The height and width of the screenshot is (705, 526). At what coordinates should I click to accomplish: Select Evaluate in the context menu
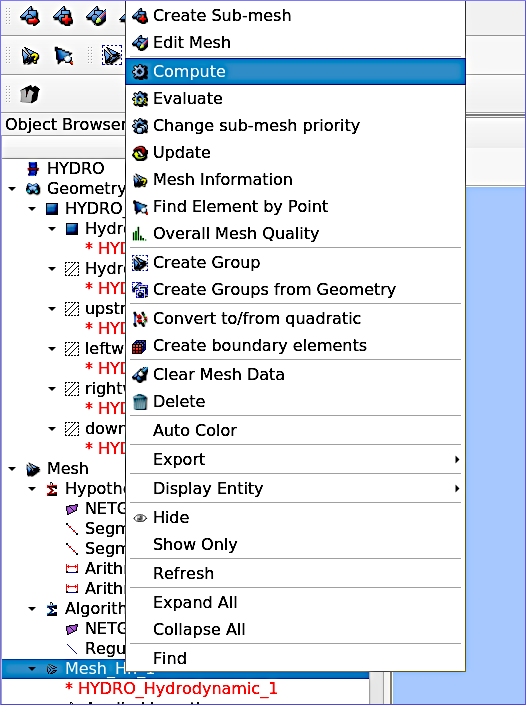pyautogui.click(x=295, y=98)
